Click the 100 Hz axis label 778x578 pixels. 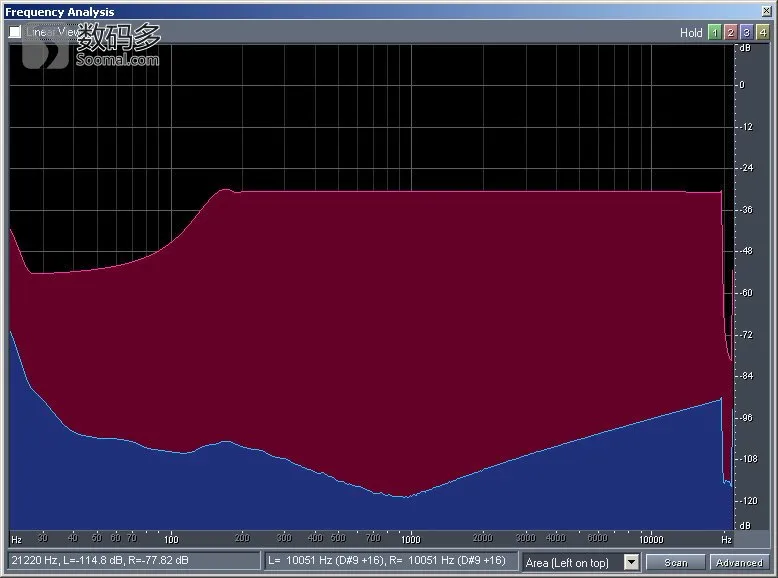[171, 539]
